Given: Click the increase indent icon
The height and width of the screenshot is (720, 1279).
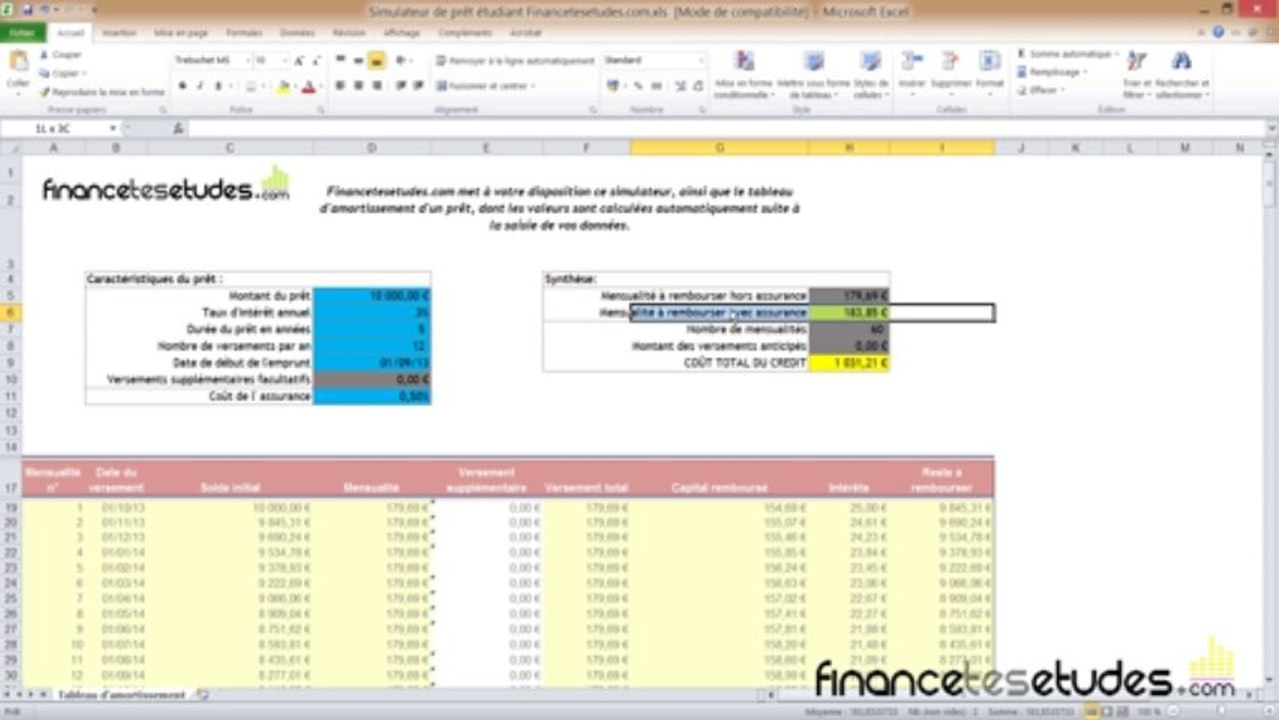Looking at the screenshot, I should (x=417, y=86).
